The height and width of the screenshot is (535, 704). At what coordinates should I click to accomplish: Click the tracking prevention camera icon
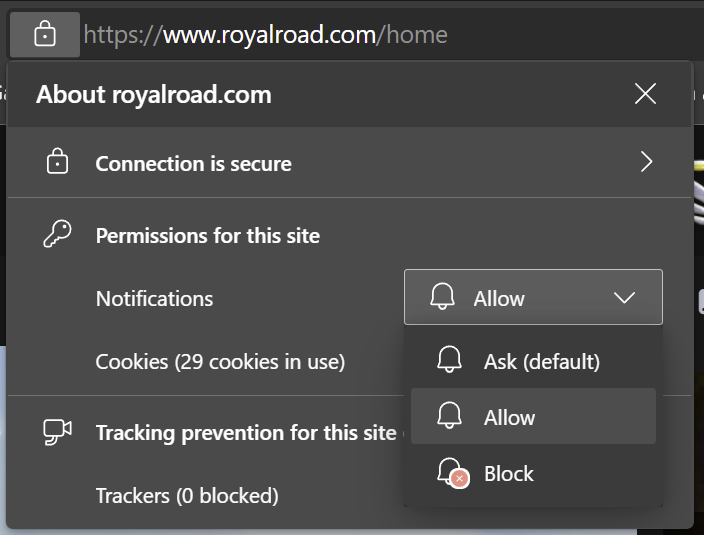tap(57, 432)
